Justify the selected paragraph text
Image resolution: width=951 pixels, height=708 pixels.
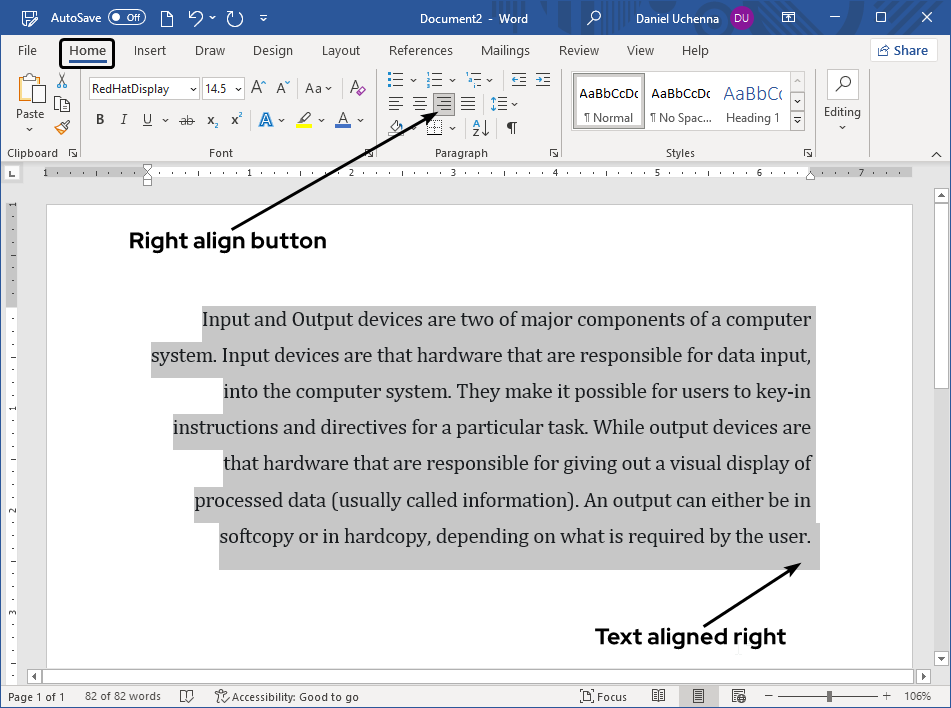[468, 103]
